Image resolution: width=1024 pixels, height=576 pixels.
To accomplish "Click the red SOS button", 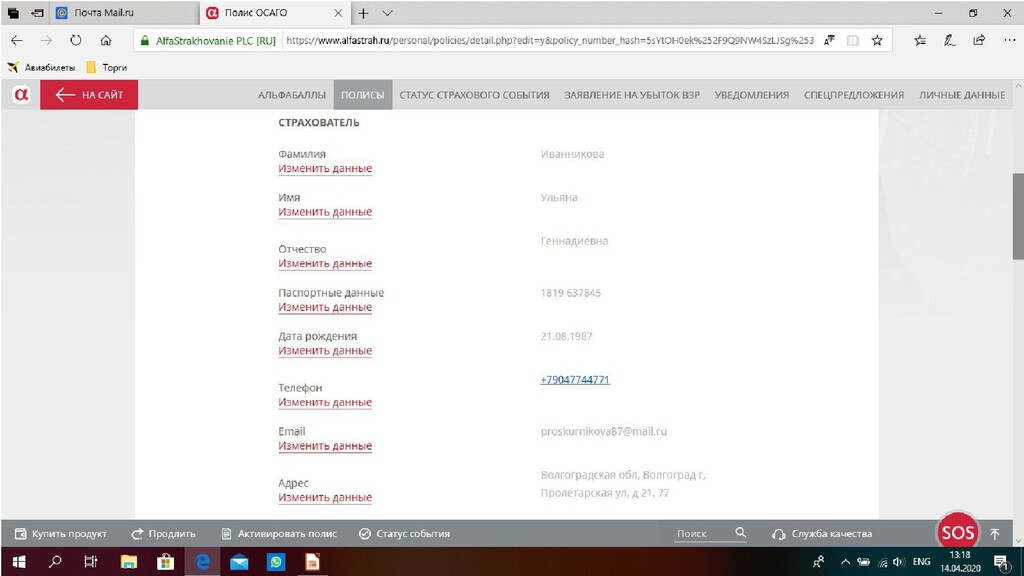I will [957, 533].
